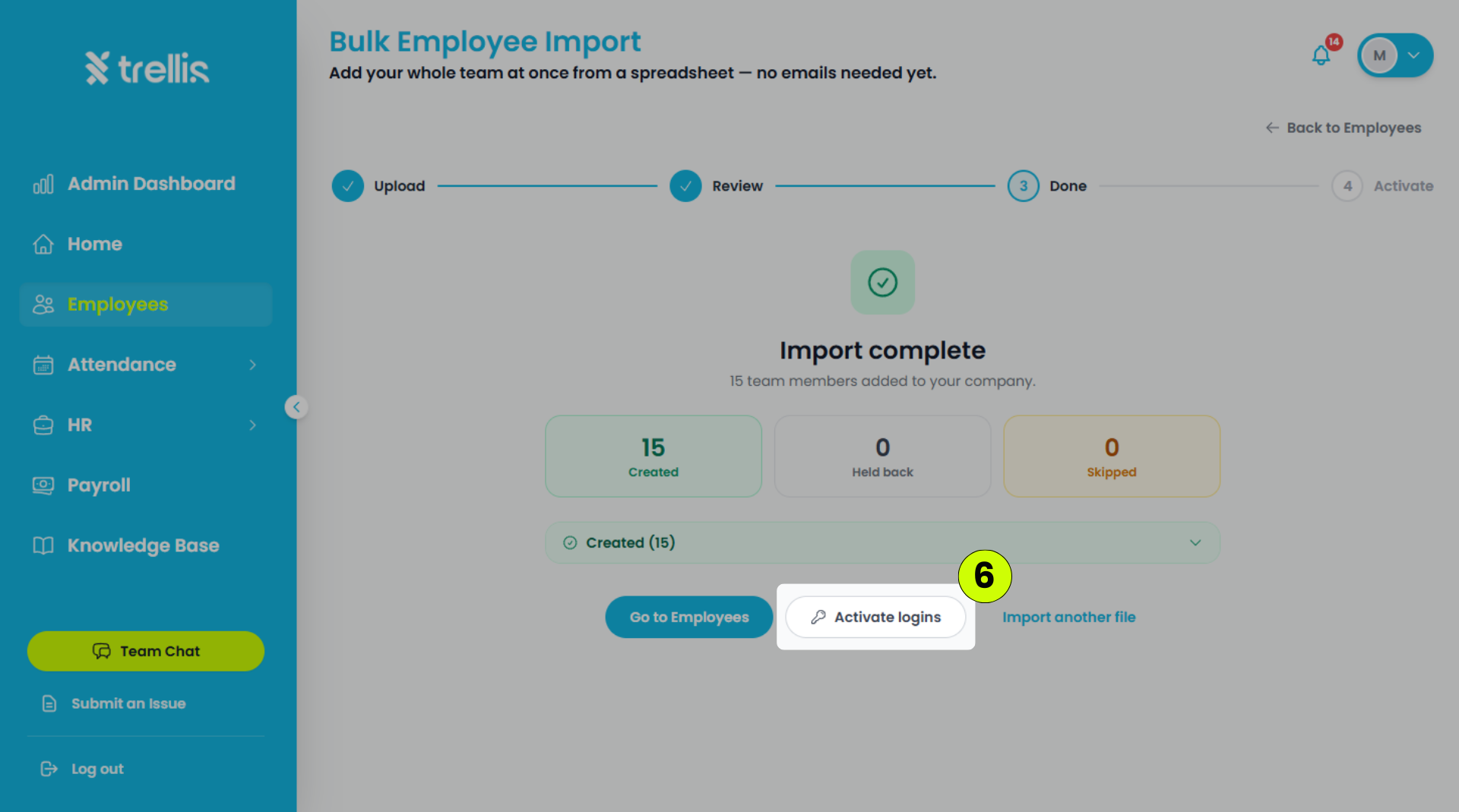
Task: Click the large green import success checkmark
Action: coord(882,283)
